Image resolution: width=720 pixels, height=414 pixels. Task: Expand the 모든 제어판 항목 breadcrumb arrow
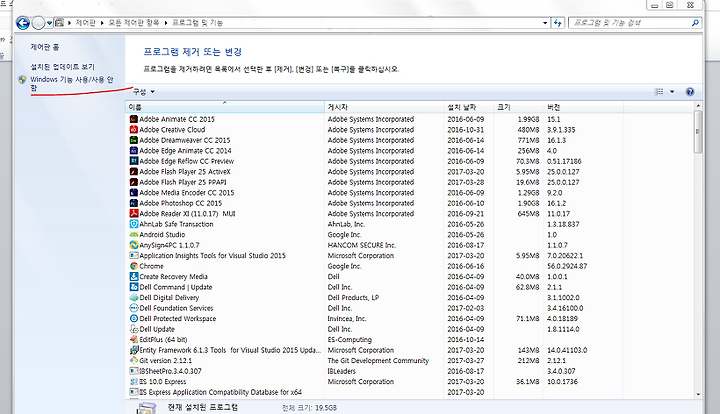(165, 22)
